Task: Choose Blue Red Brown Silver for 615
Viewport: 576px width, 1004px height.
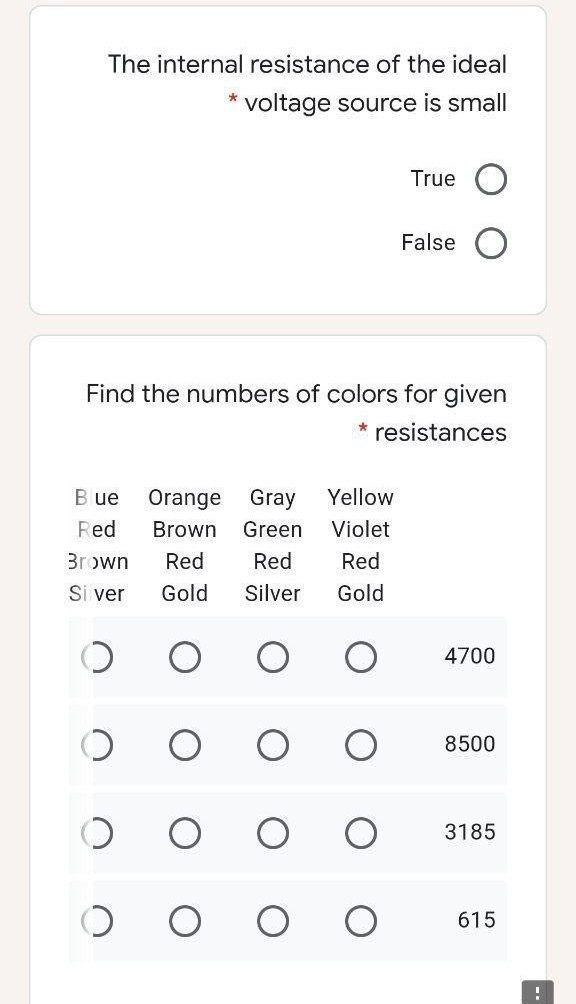Action: 97,921
